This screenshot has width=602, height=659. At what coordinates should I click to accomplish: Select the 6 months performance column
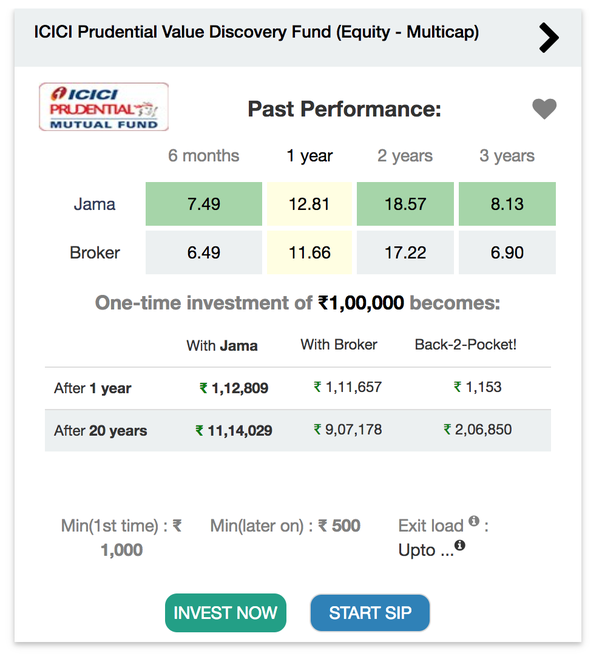point(204,156)
